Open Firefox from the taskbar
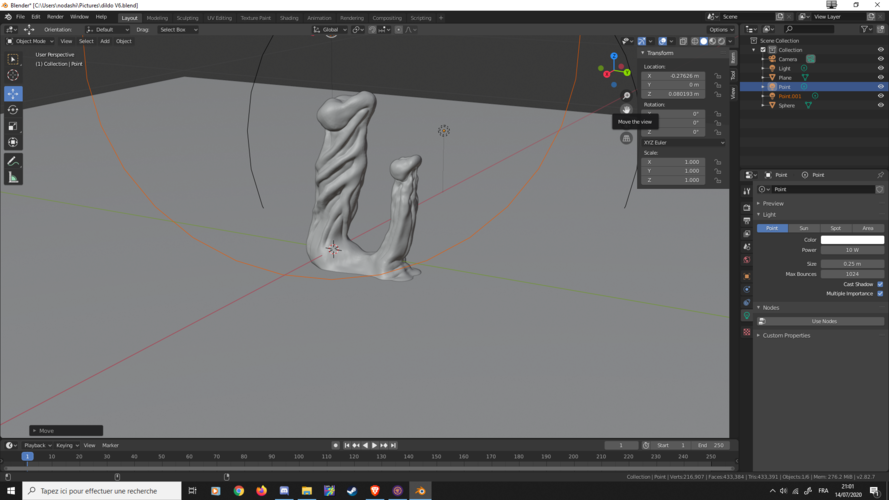Viewport: 889px width, 500px height. pyautogui.click(x=261, y=491)
